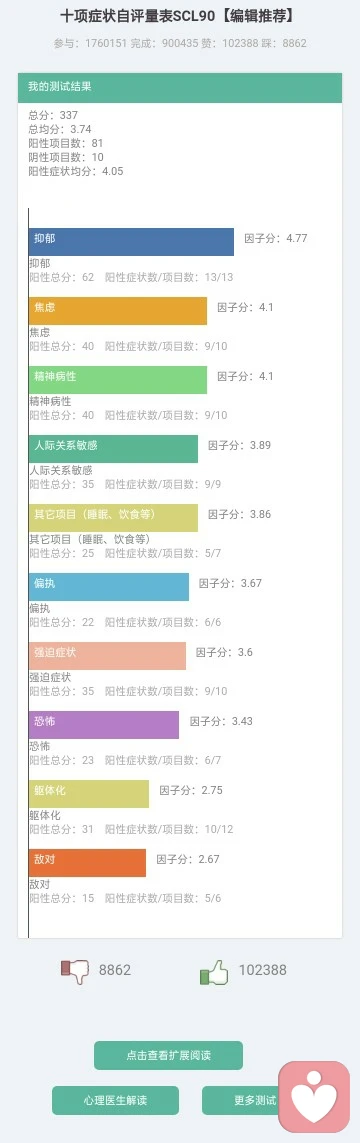Select 心理医生解读 button
Screen dimensions: 360x1143
point(115,1101)
